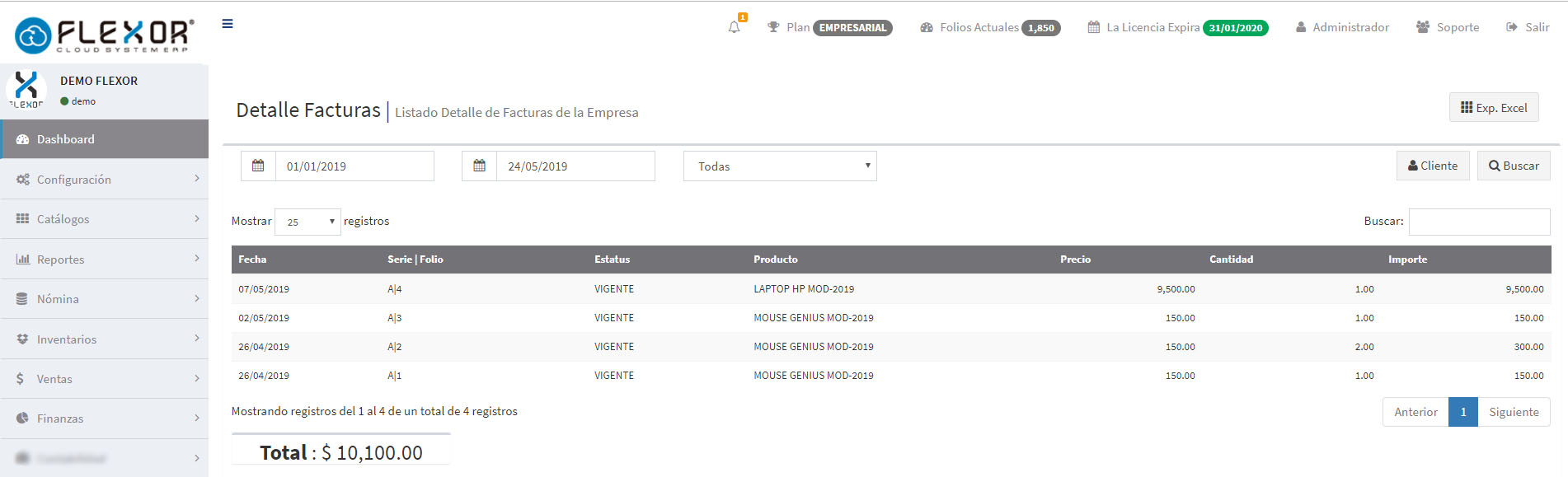Open the Reportes menu item
This screenshot has width=1568, height=477.
pyautogui.click(x=105, y=260)
